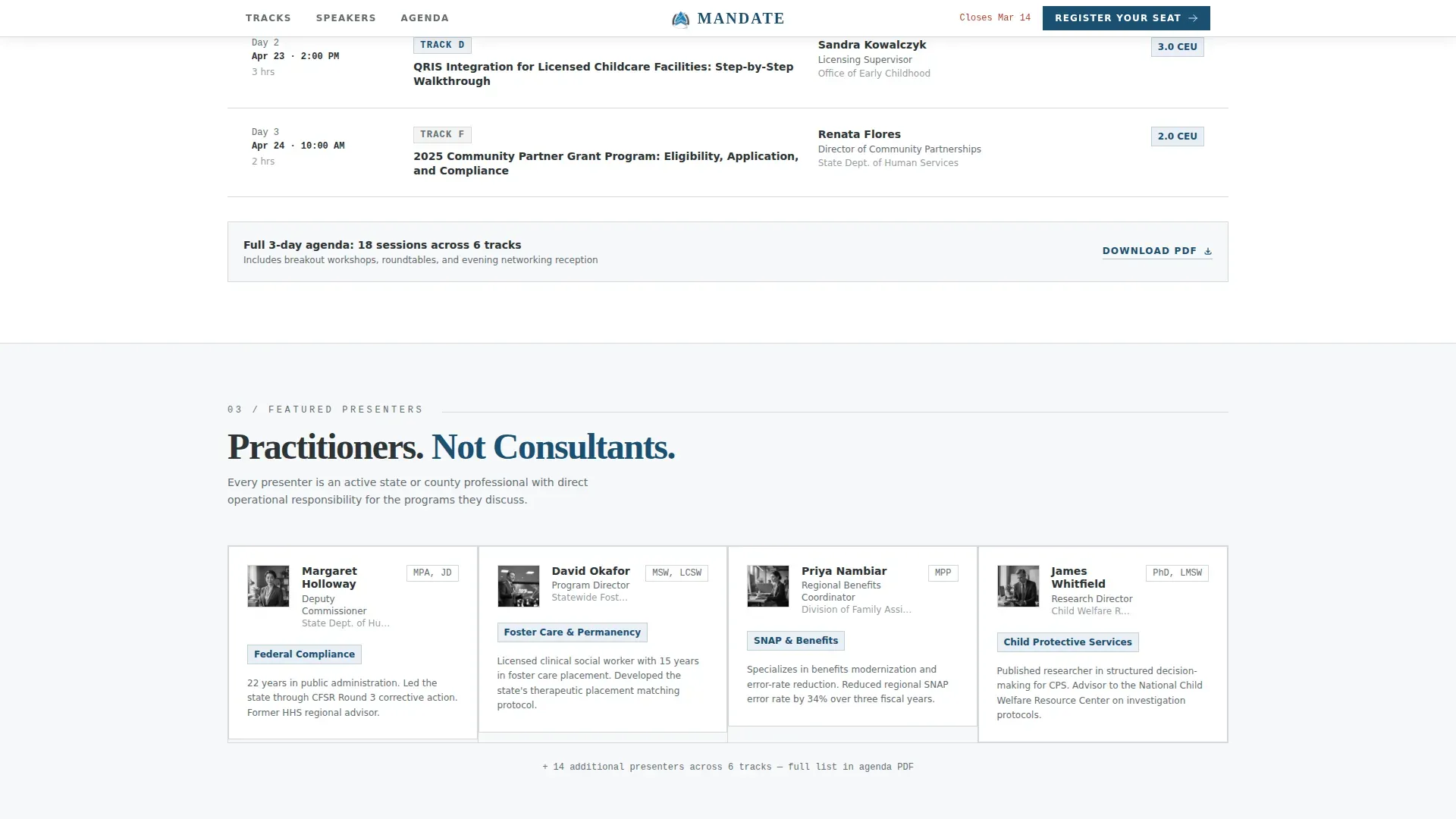The width and height of the screenshot is (1456, 819).
Task: Click speaker name Sandra Kowalczyk
Action: [x=871, y=45]
